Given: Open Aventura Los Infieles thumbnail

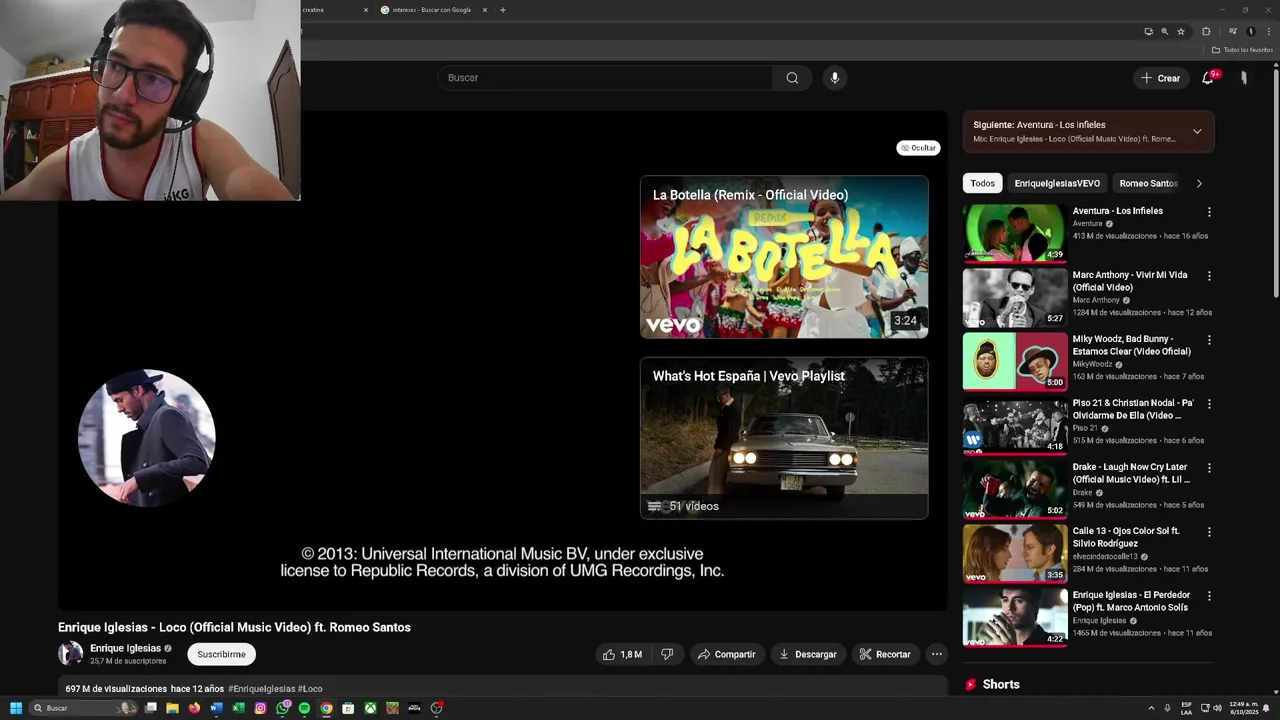Looking at the screenshot, I should coord(1014,233).
